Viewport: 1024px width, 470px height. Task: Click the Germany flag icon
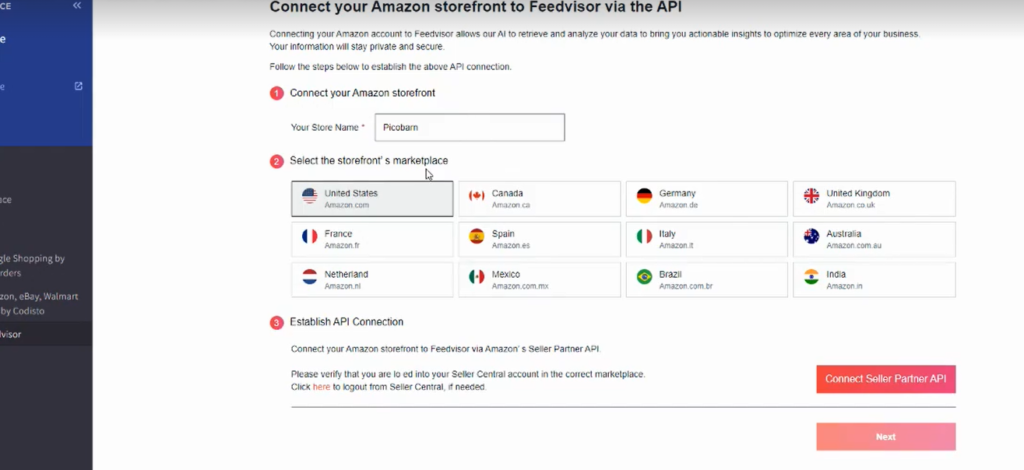coord(644,197)
